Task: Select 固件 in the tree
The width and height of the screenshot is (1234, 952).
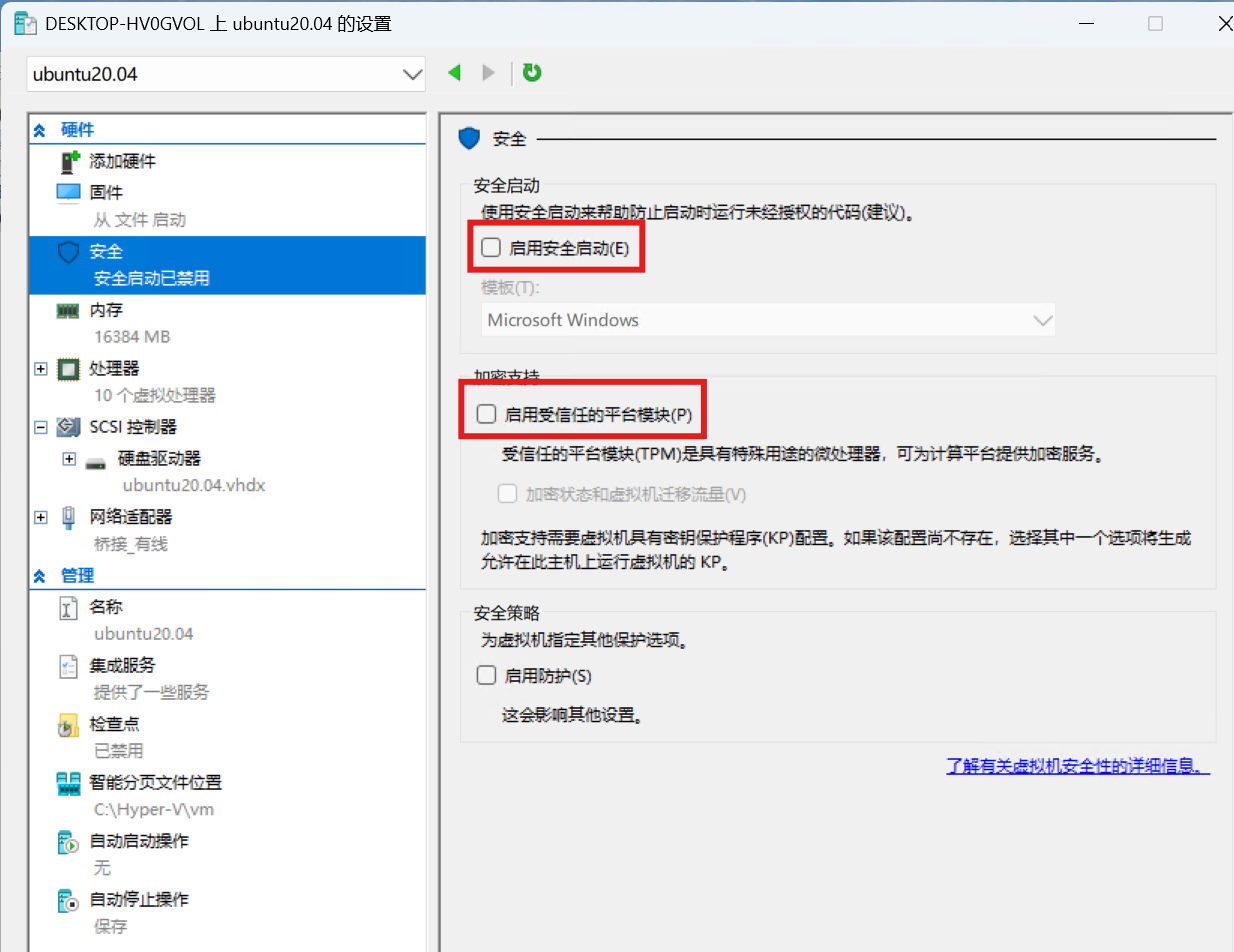Action: [x=106, y=192]
